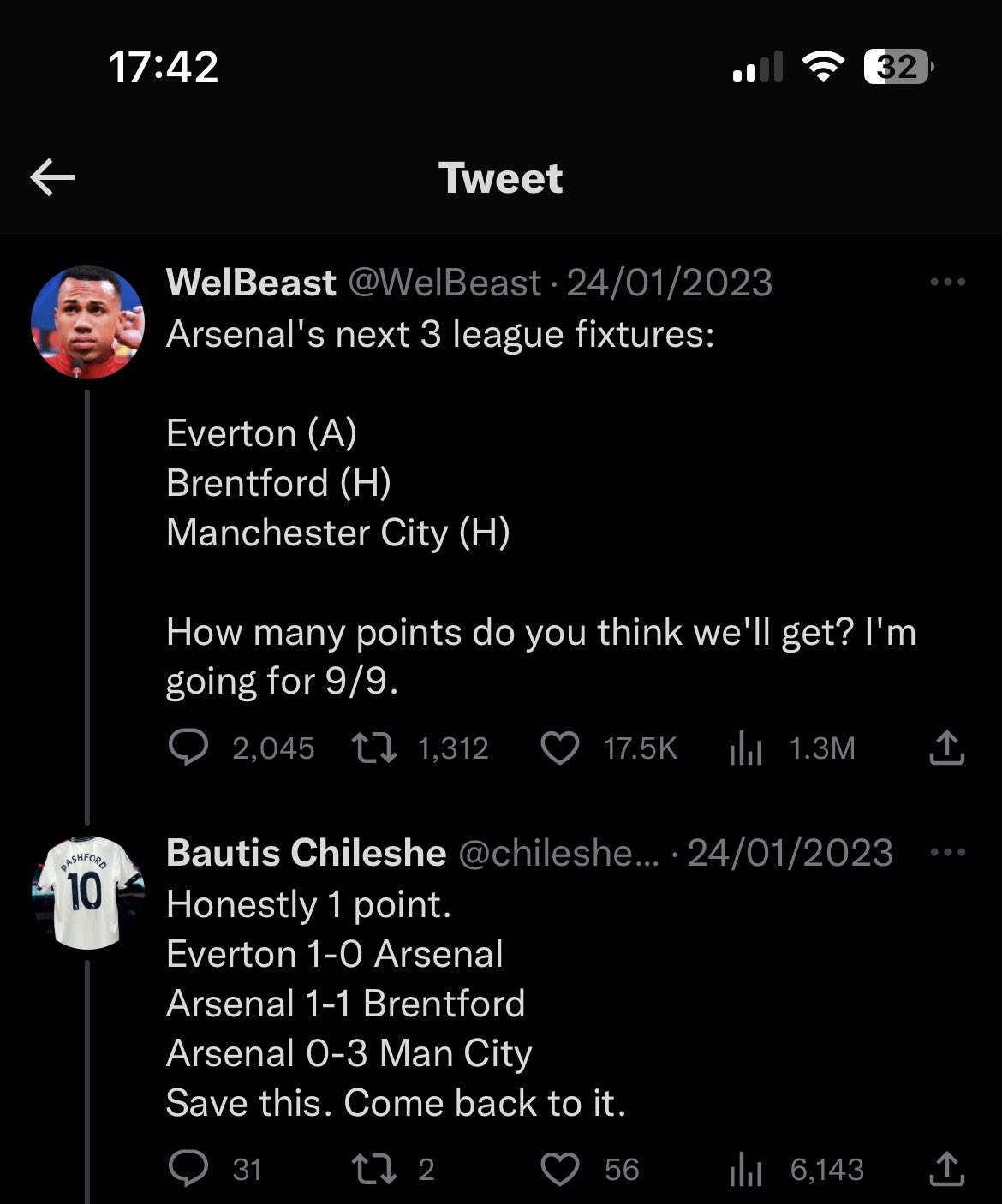The width and height of the screenshot is (1002, 1204).
Task: Share Bautis Chileshe's reply
Action: point(946,1169)
